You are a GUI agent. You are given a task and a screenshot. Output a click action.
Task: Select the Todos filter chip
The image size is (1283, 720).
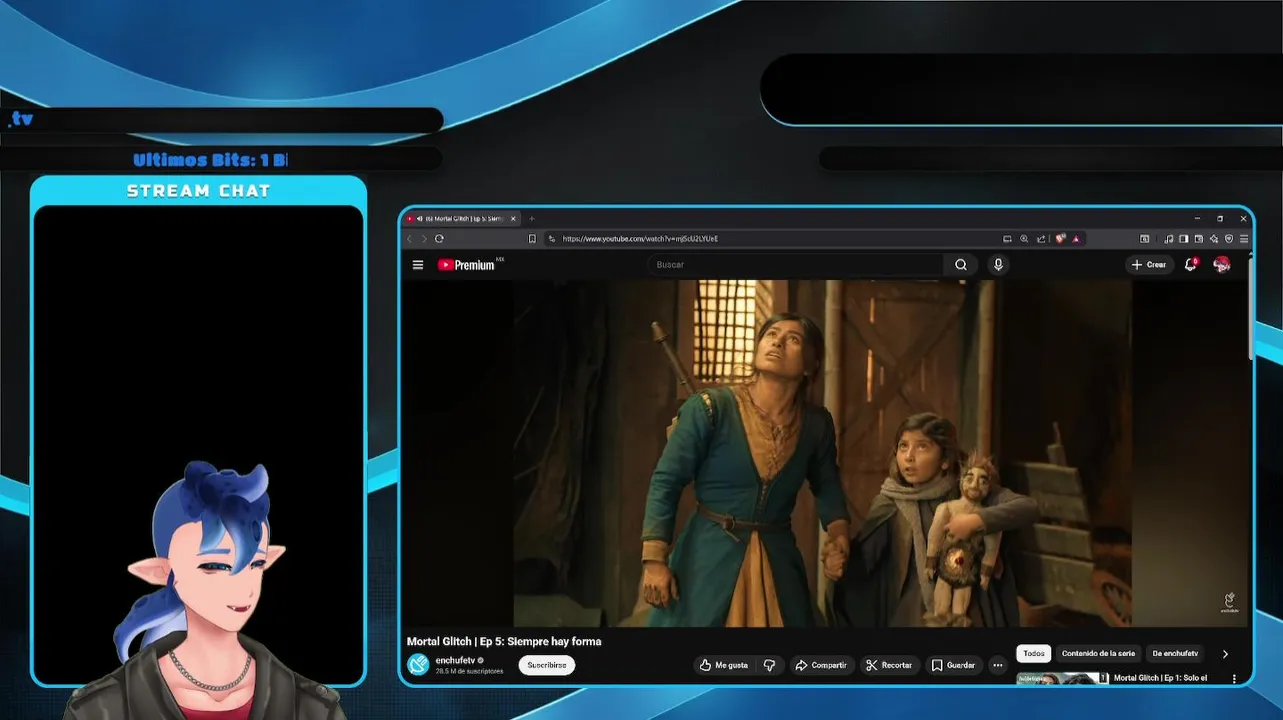click(x=1034, y=653)
